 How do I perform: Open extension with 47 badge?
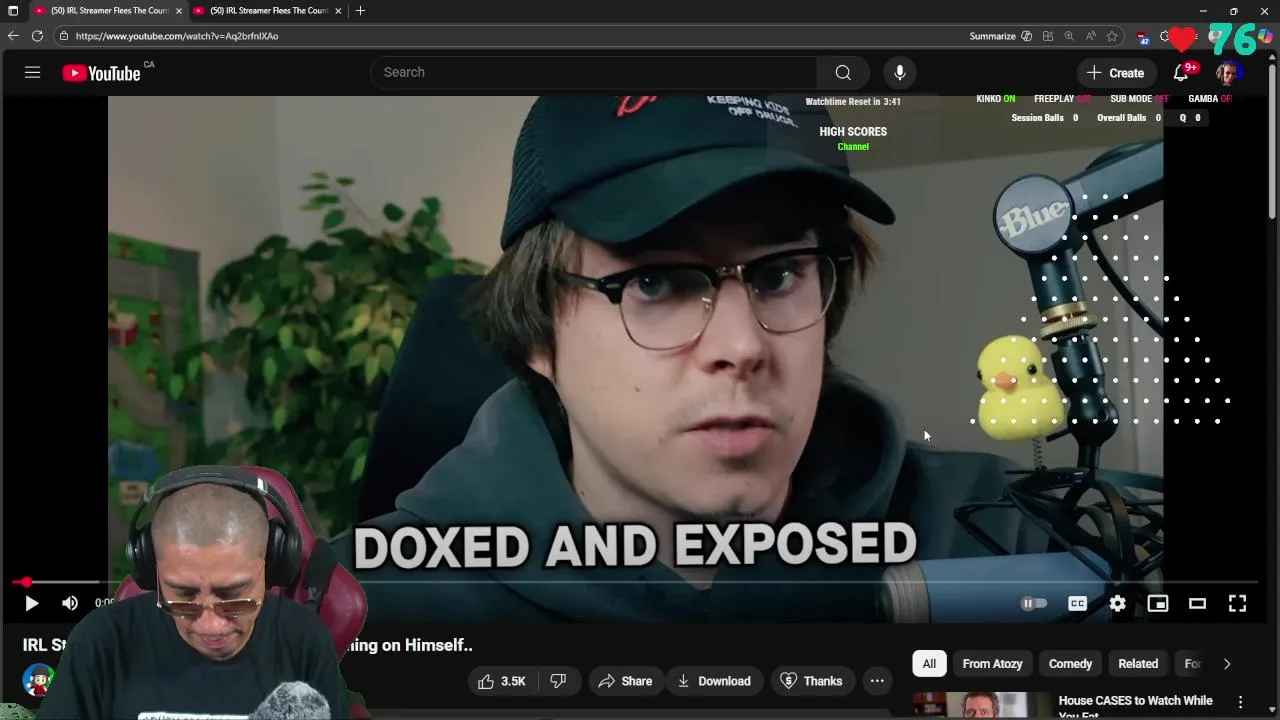[1143, 37]
